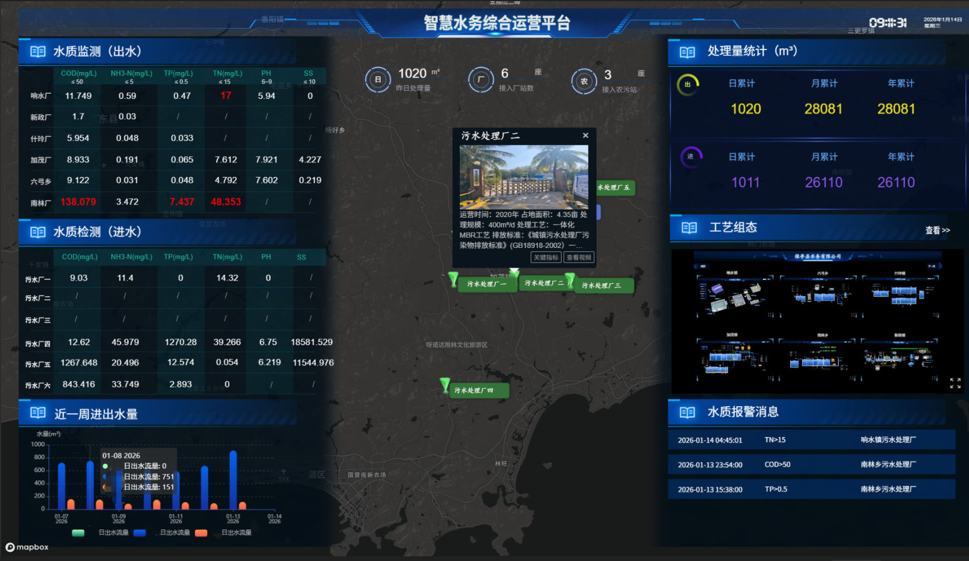The width and height of the screenshot is (969, 561).
Task: Click the green pin marker of 污水处理厂四
Action: coord(445,385)
